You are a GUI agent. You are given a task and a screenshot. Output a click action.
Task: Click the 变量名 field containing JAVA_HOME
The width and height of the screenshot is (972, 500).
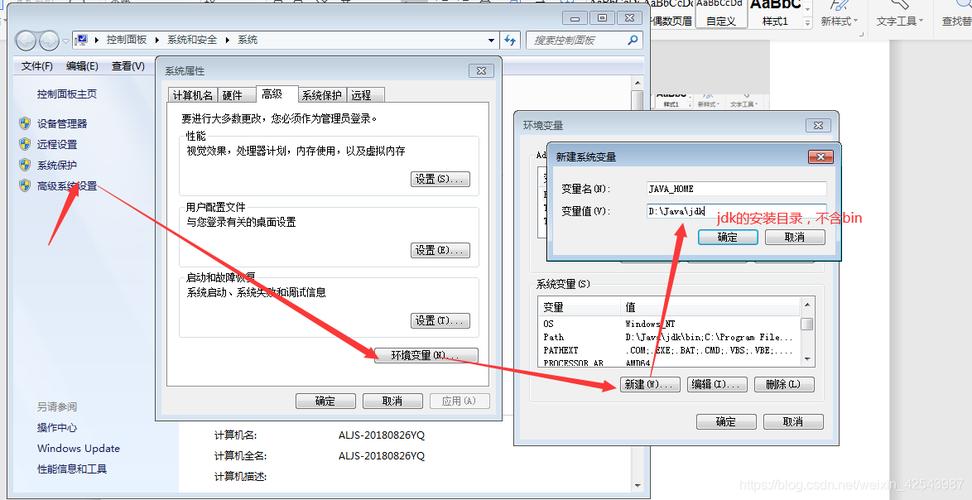(736, 189)
